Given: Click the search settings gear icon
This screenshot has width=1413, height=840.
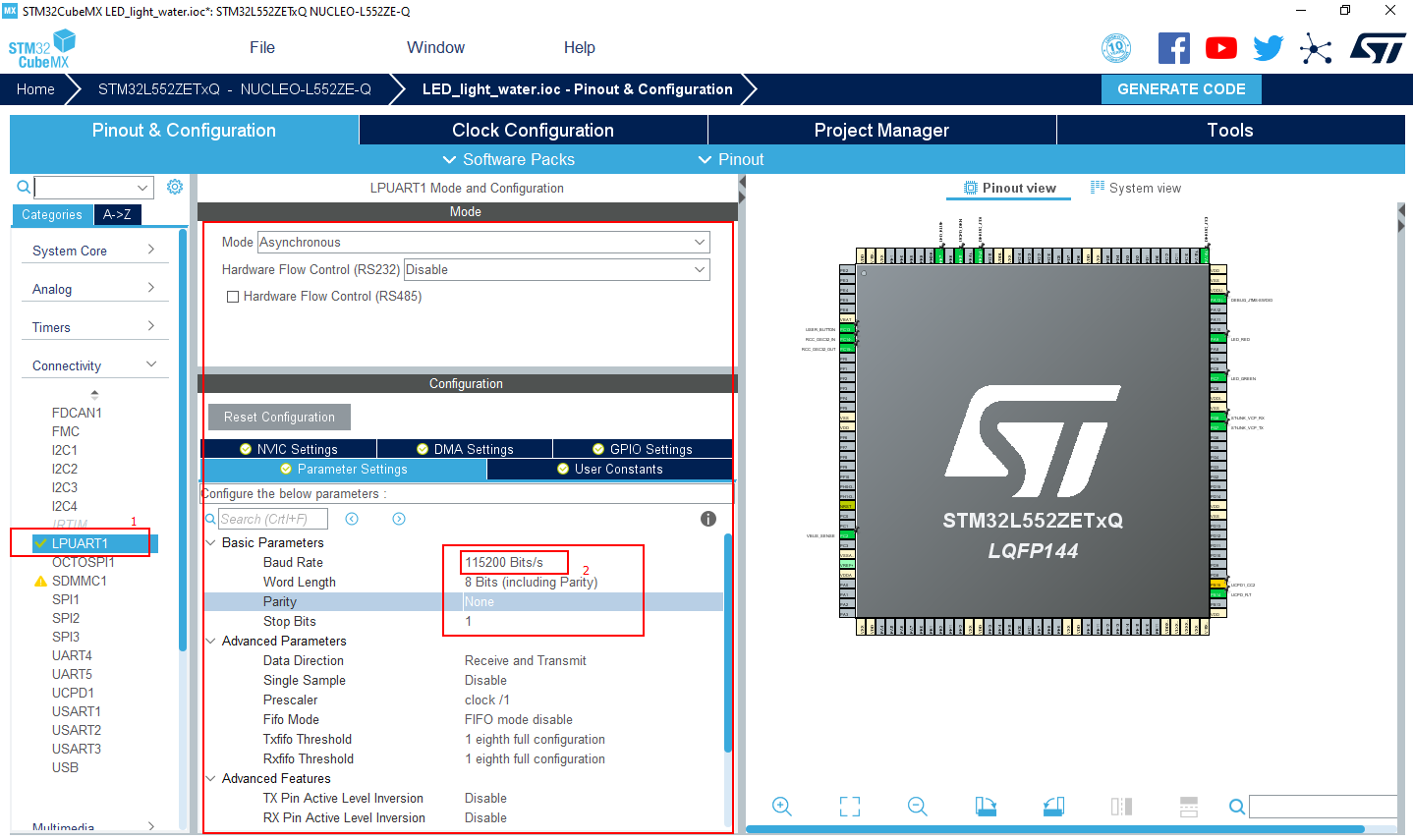Looking at the screenshot, I should point(174,186).
